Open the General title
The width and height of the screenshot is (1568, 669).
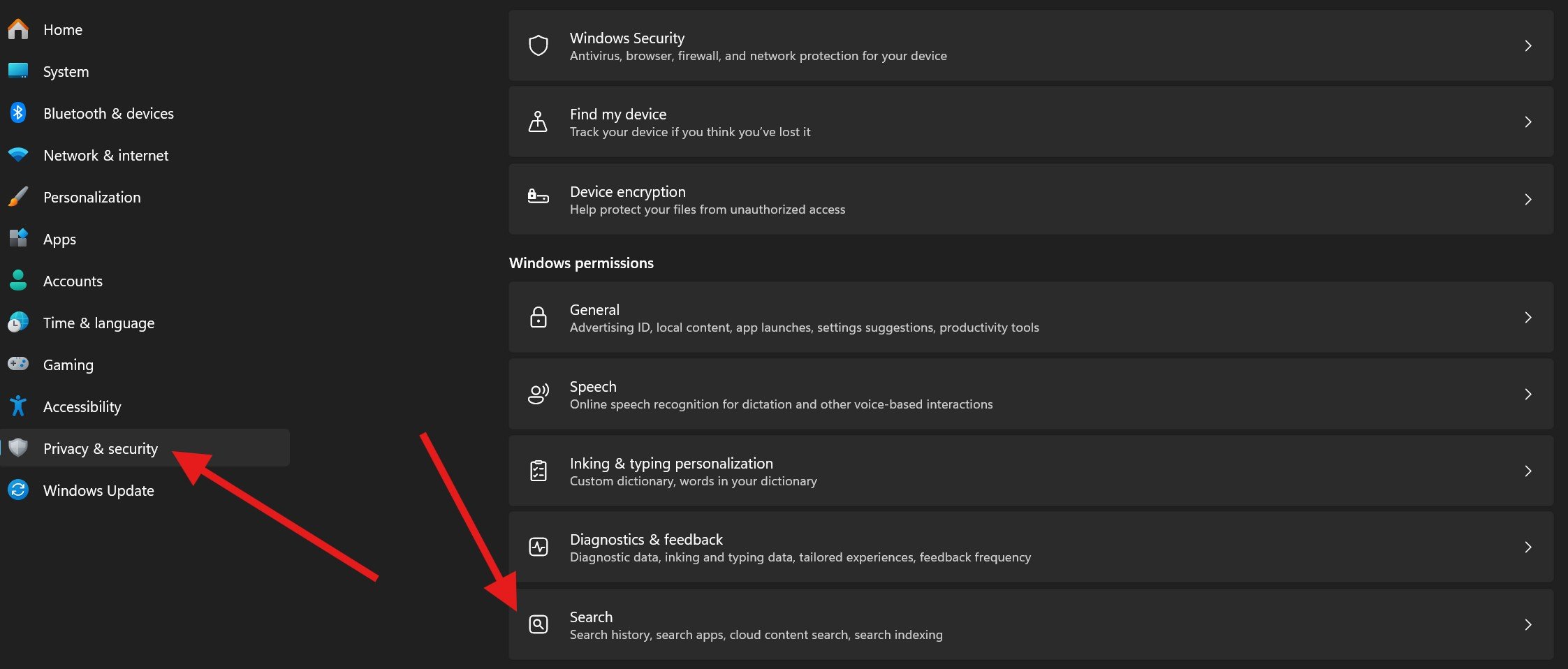594,309
